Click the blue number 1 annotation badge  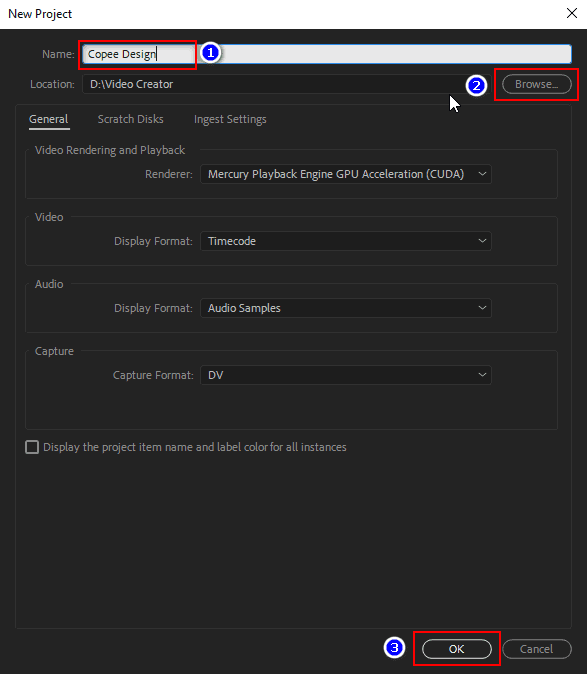211,53
